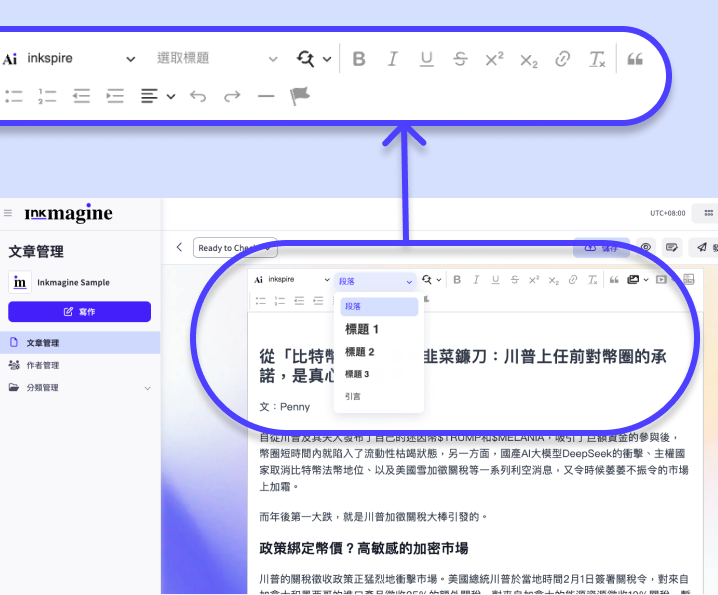
Task: Insert video from the small editor toolbar
Action: point(661,279)
